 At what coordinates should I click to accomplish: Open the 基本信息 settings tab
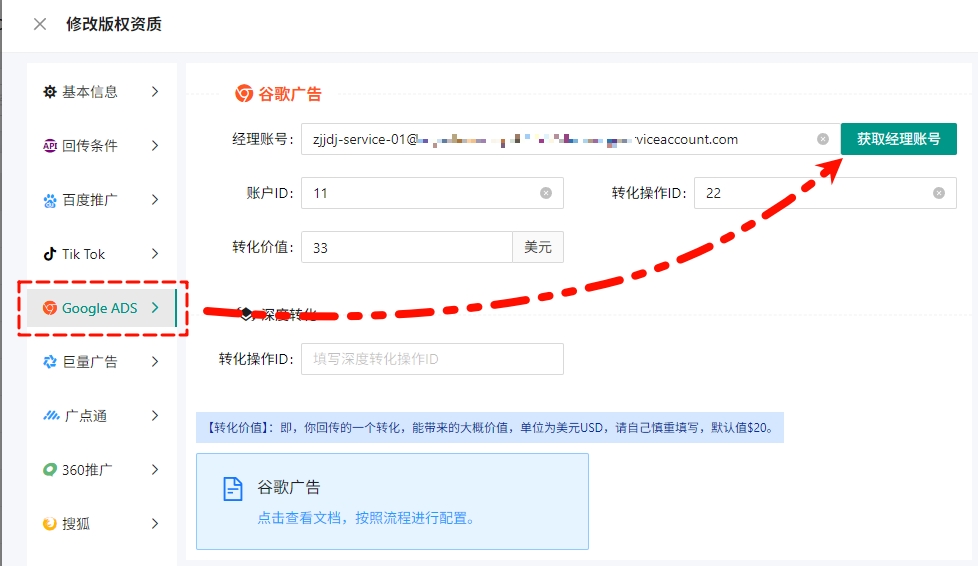pos(90,92)
